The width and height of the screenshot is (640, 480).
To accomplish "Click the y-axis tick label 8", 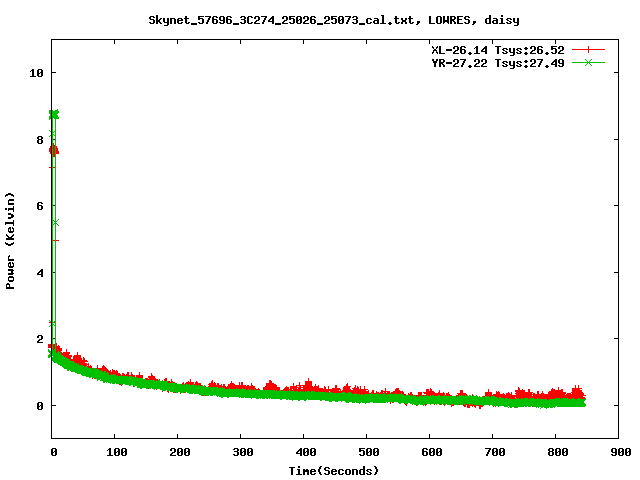I will pos(40,140).
